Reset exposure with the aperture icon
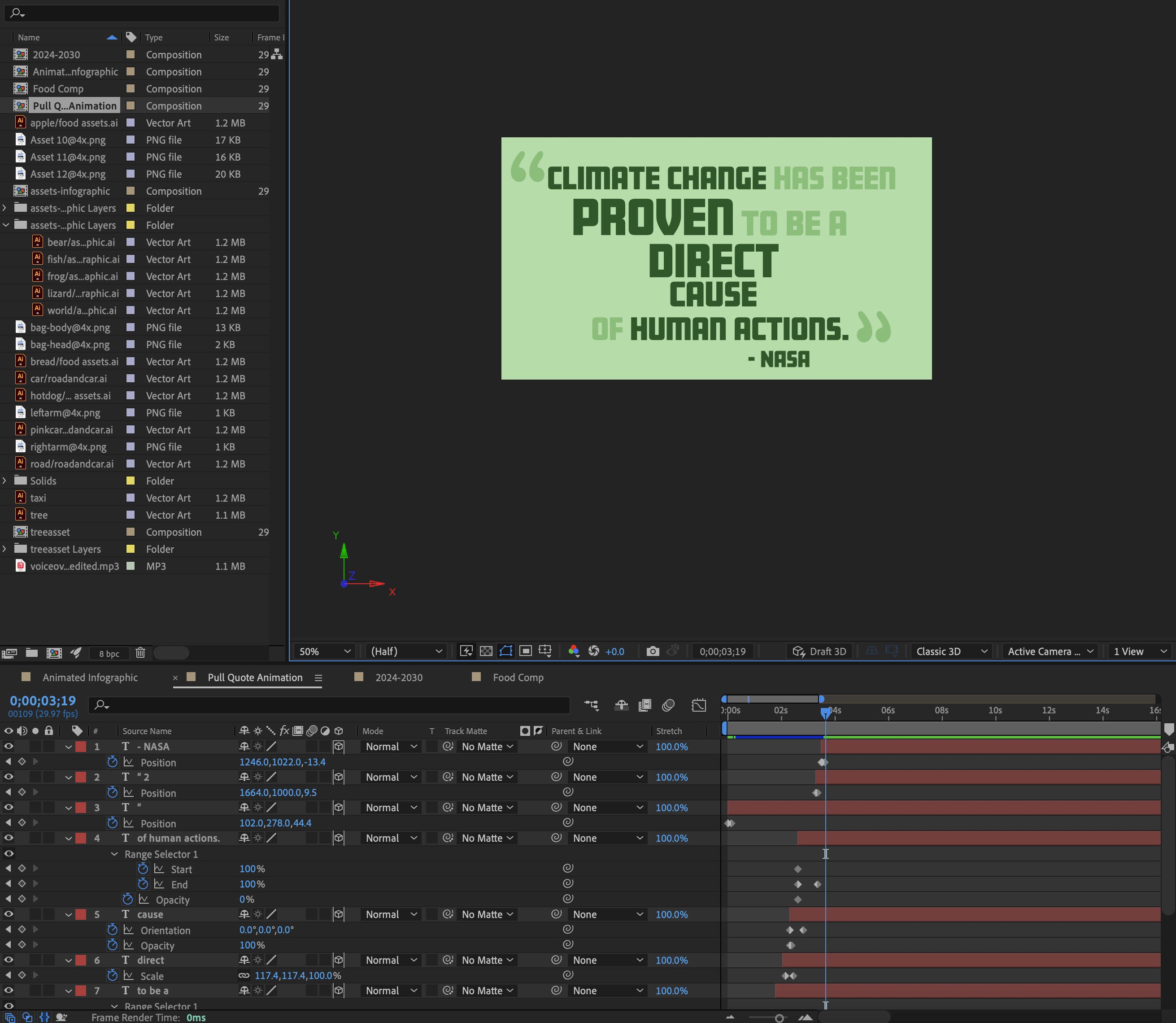1176x1023 pixels. pyautogui.click(x=593, y=651)
